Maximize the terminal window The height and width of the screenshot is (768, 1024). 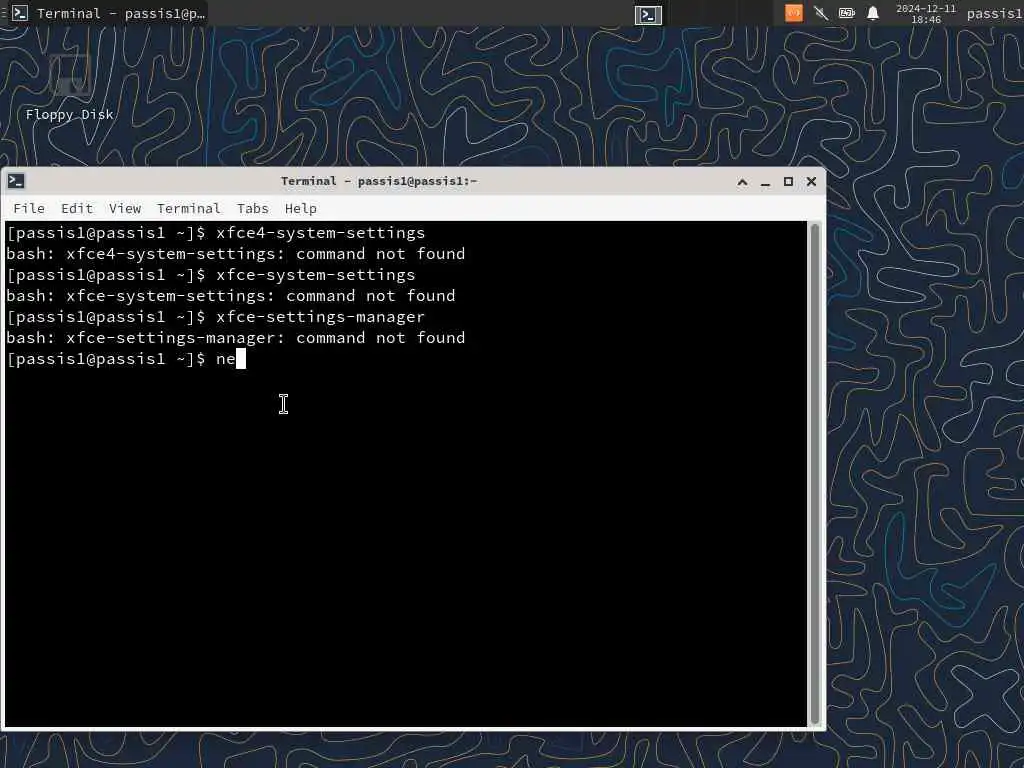coord(788,182)
